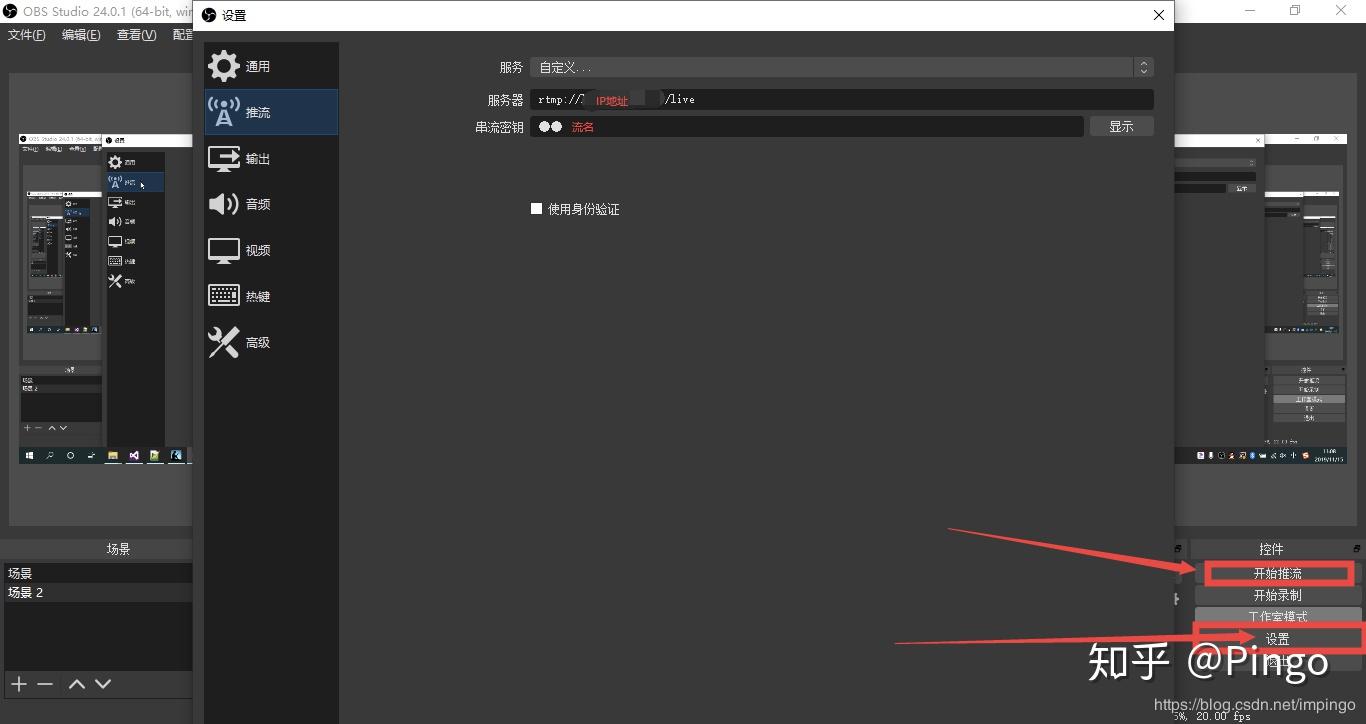Open the 文件 (File) menu

click(27, 34)
